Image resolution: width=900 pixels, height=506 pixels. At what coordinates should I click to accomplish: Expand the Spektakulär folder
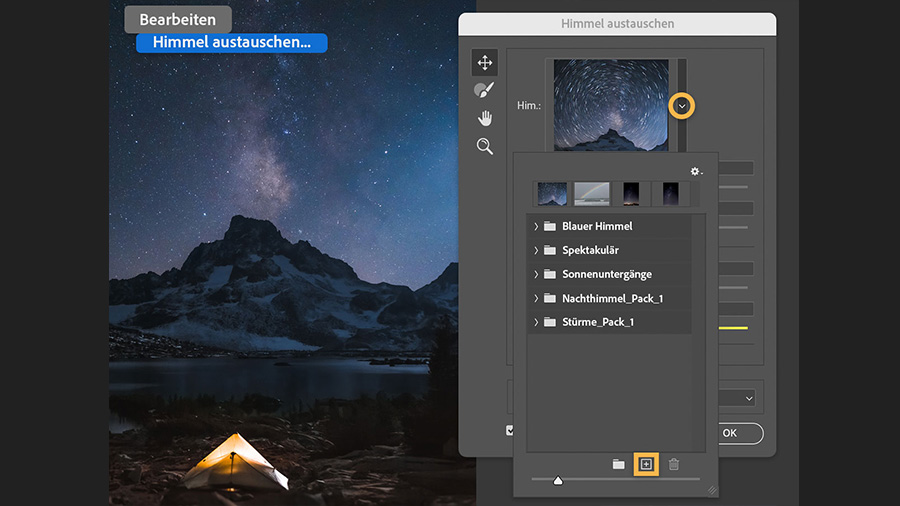(536, 250)
